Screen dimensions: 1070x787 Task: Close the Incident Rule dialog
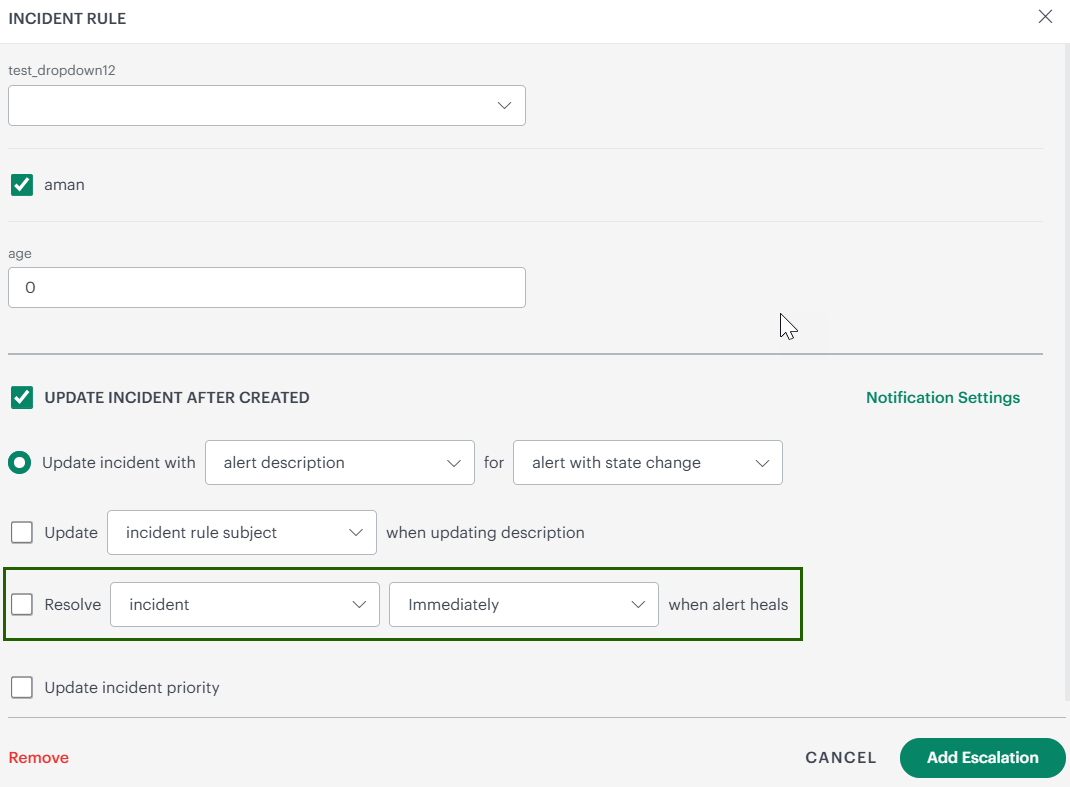(x=1045, y=17)
